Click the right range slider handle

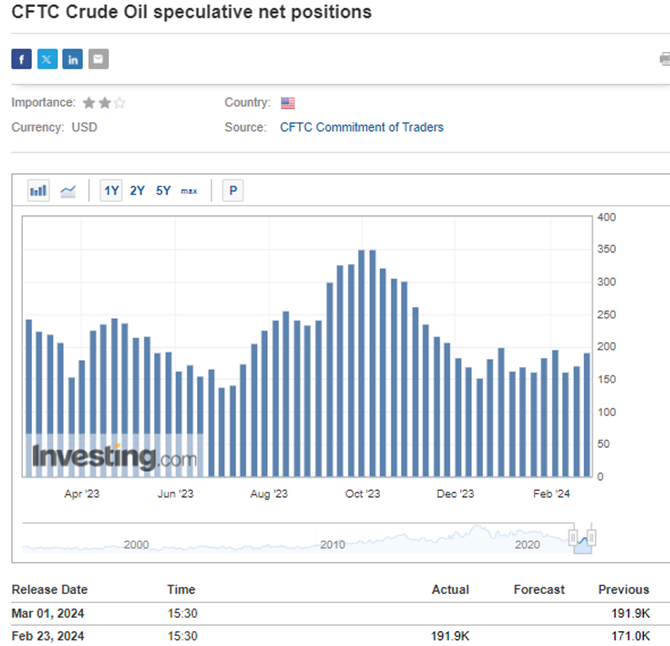591,537
